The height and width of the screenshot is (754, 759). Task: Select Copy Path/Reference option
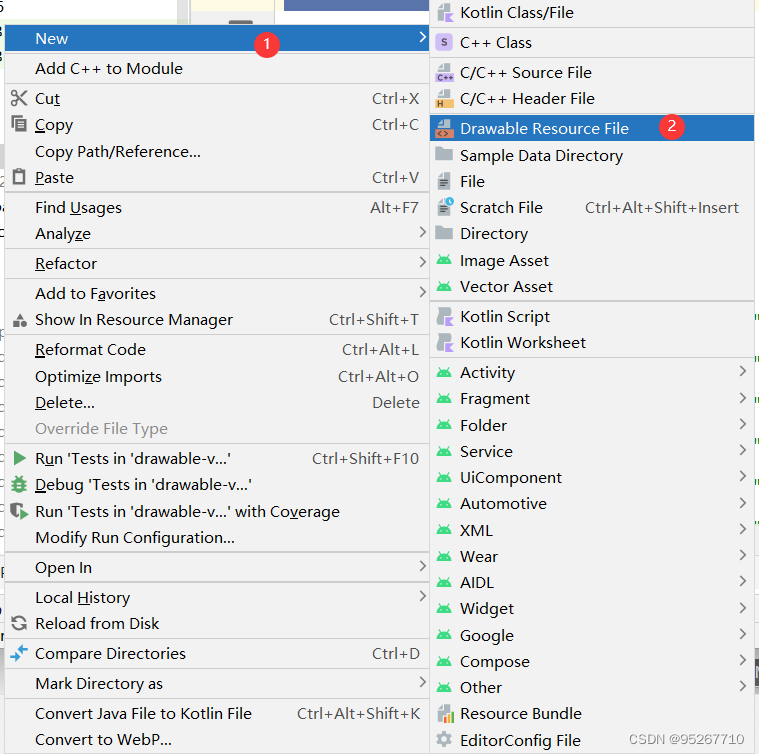coord(118,151)
